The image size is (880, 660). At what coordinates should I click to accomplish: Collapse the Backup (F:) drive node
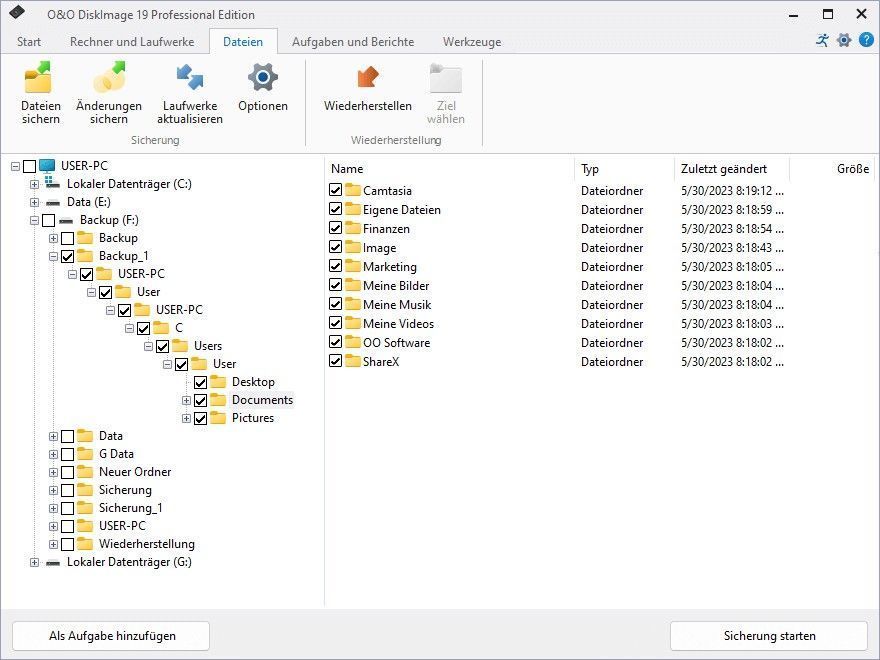click(34, 221)
